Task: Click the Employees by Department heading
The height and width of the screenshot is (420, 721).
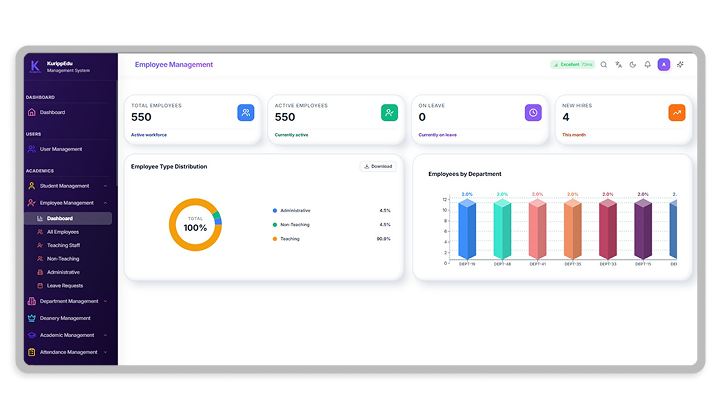Action: click(x=465, y=174)
